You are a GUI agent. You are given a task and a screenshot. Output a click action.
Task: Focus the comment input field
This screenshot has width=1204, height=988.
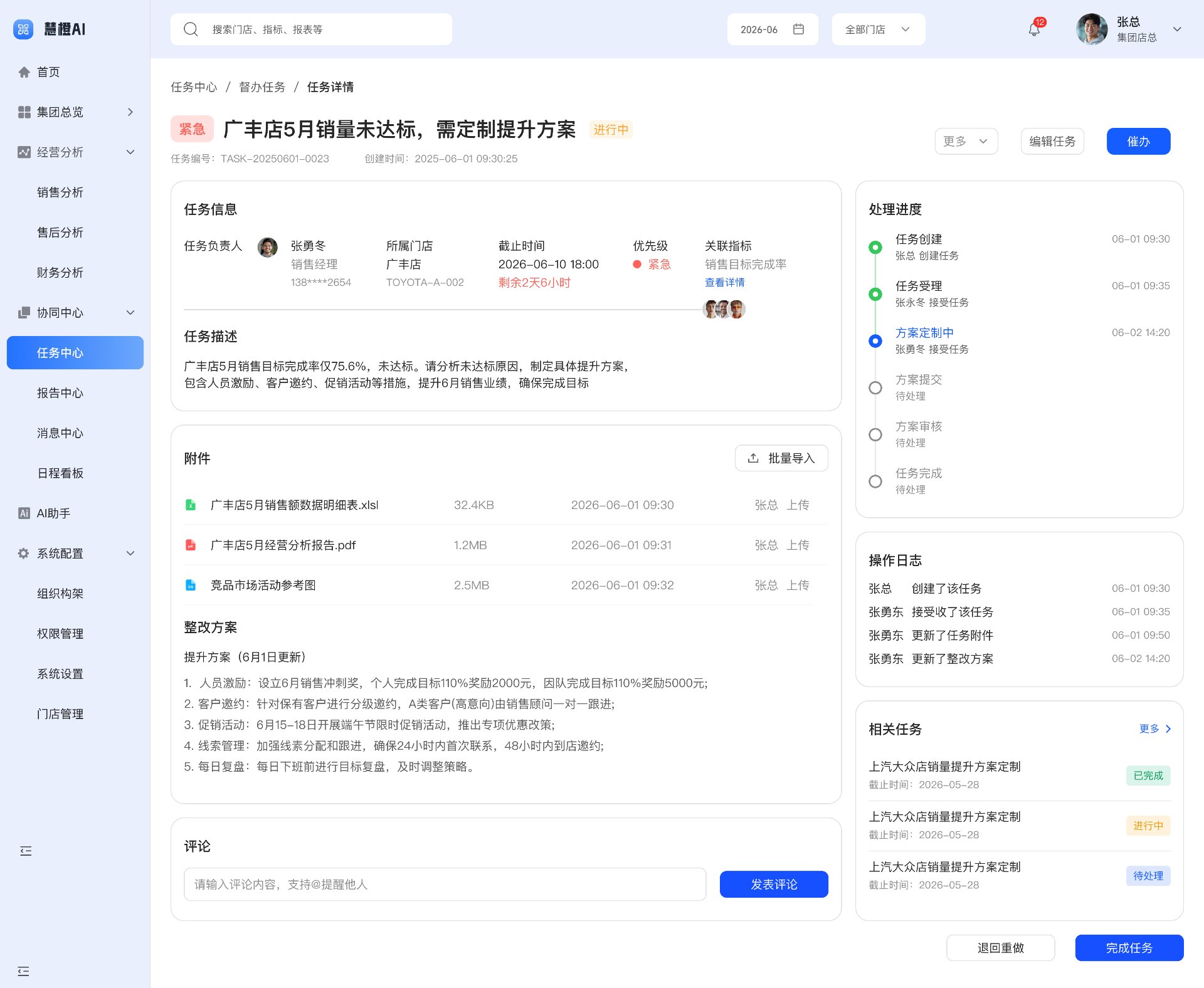pos(445,884)
